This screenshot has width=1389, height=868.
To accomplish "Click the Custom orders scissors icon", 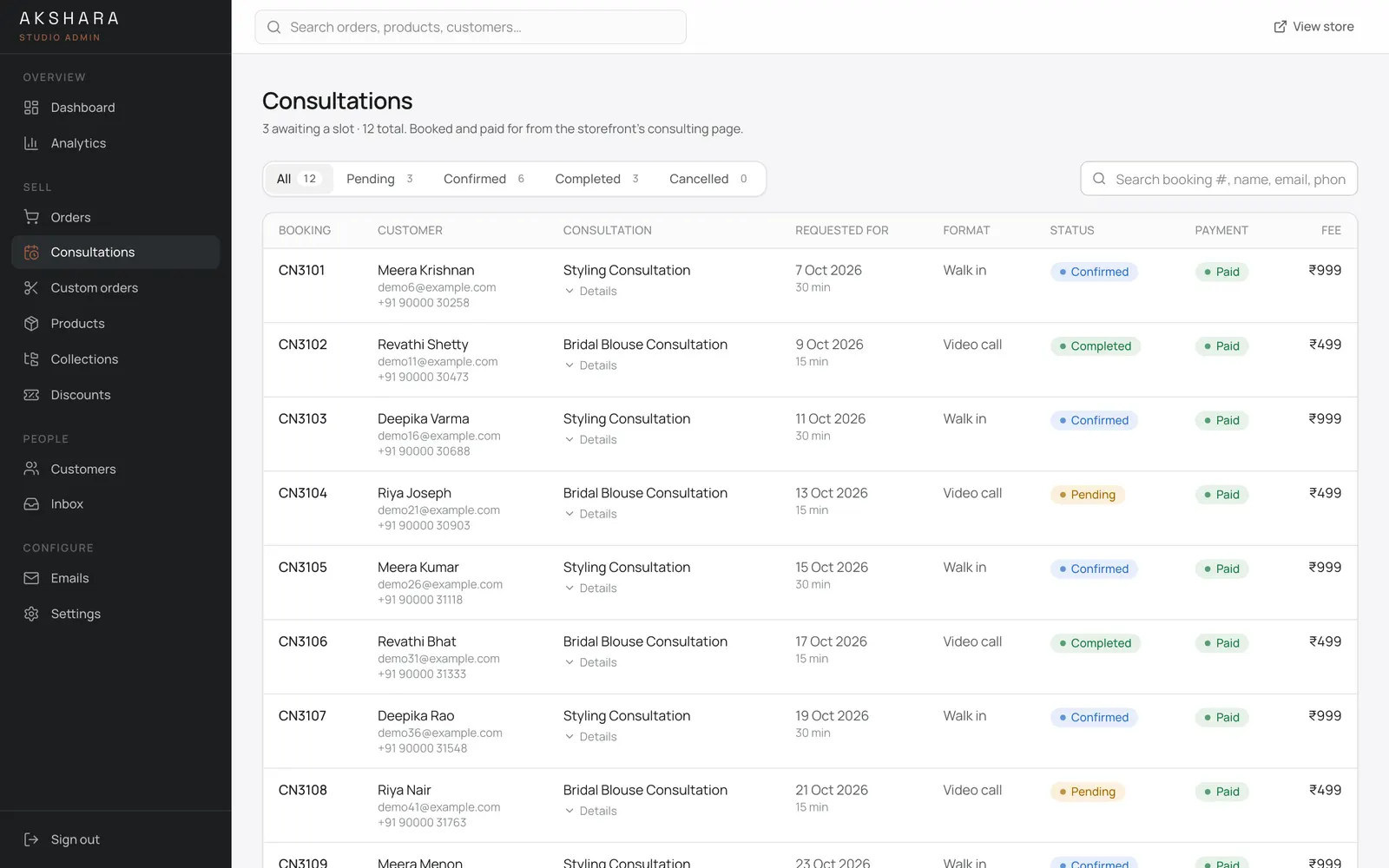I will point(31,287).
